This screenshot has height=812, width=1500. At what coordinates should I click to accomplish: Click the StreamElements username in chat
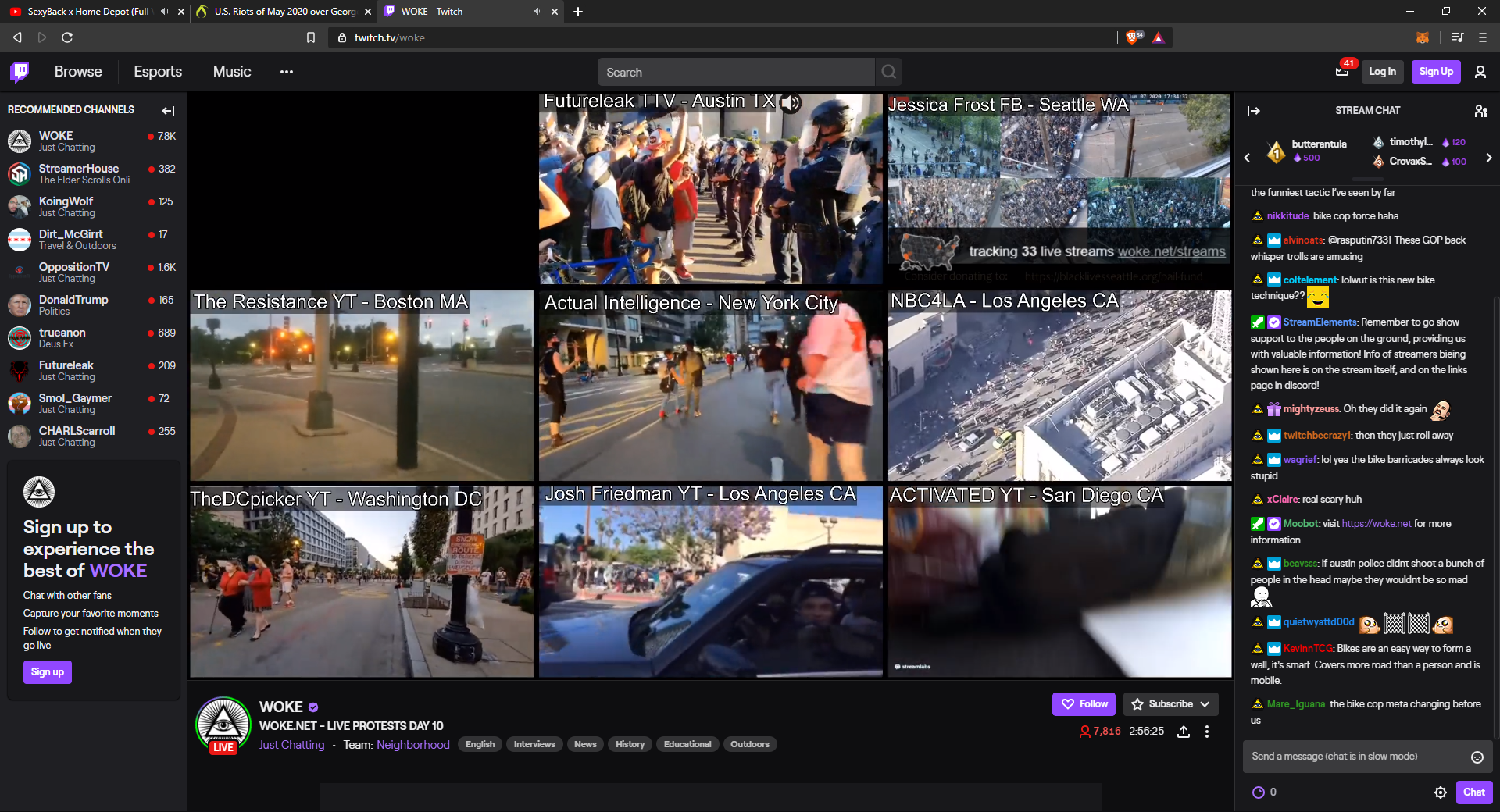pos(1320,322)
